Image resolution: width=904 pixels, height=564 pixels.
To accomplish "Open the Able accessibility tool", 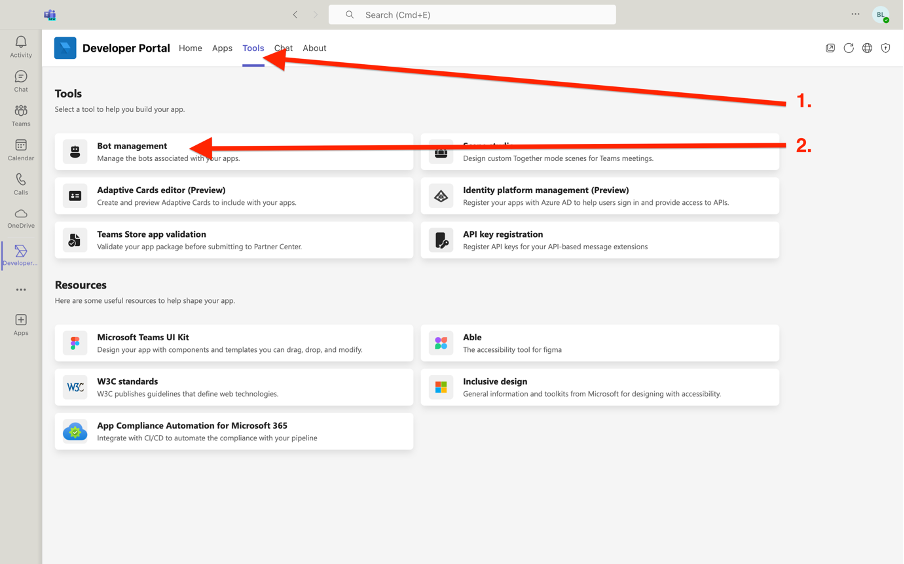I will (x=600, y=343).
